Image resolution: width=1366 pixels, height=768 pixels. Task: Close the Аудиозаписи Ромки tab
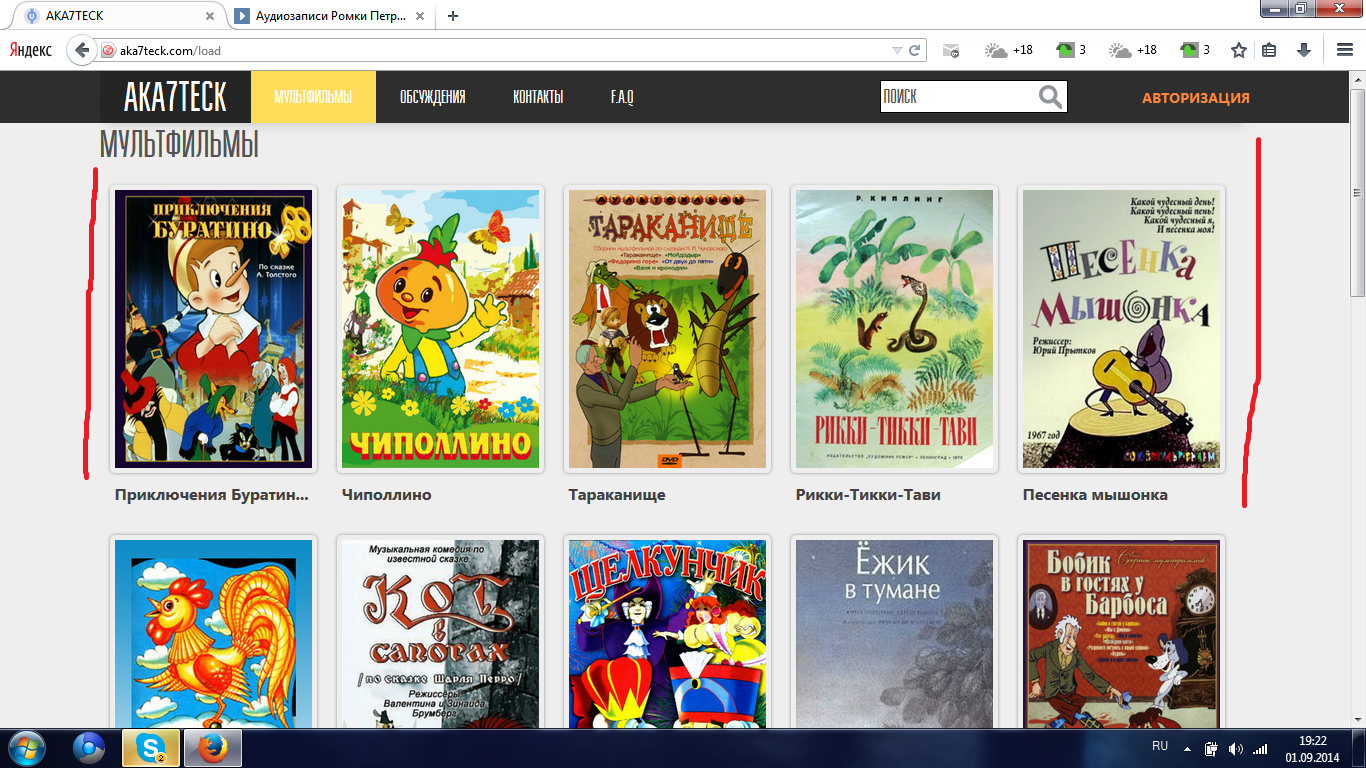422,16
